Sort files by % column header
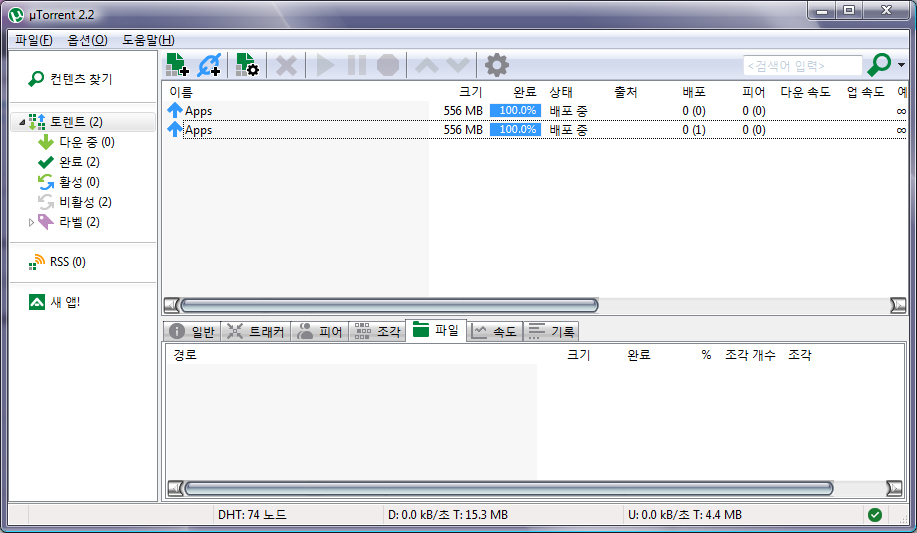 706,355
